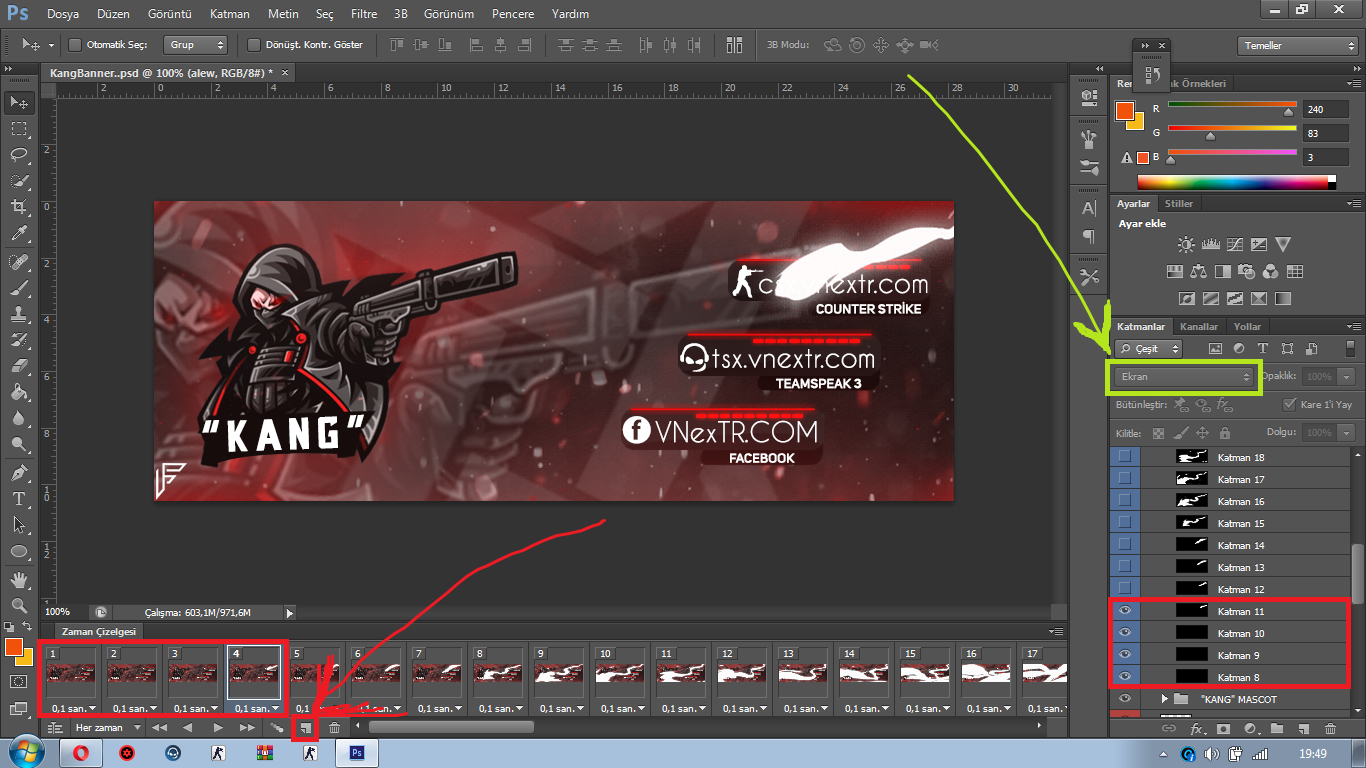Open the Çeşit layer filter dropdown
Screen dimensions: 1366x768
(x=1149, y=348)
